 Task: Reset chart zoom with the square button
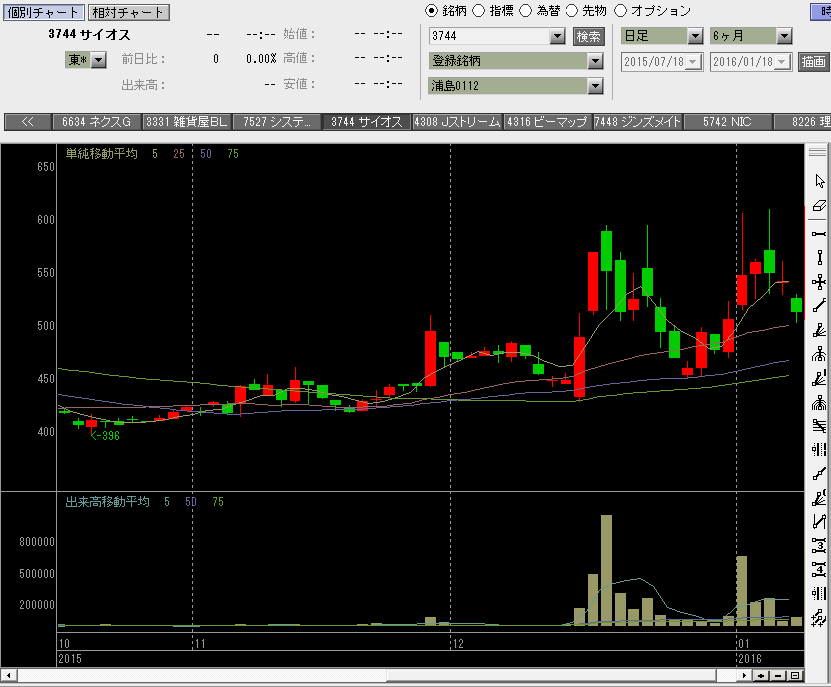point(795,675)
